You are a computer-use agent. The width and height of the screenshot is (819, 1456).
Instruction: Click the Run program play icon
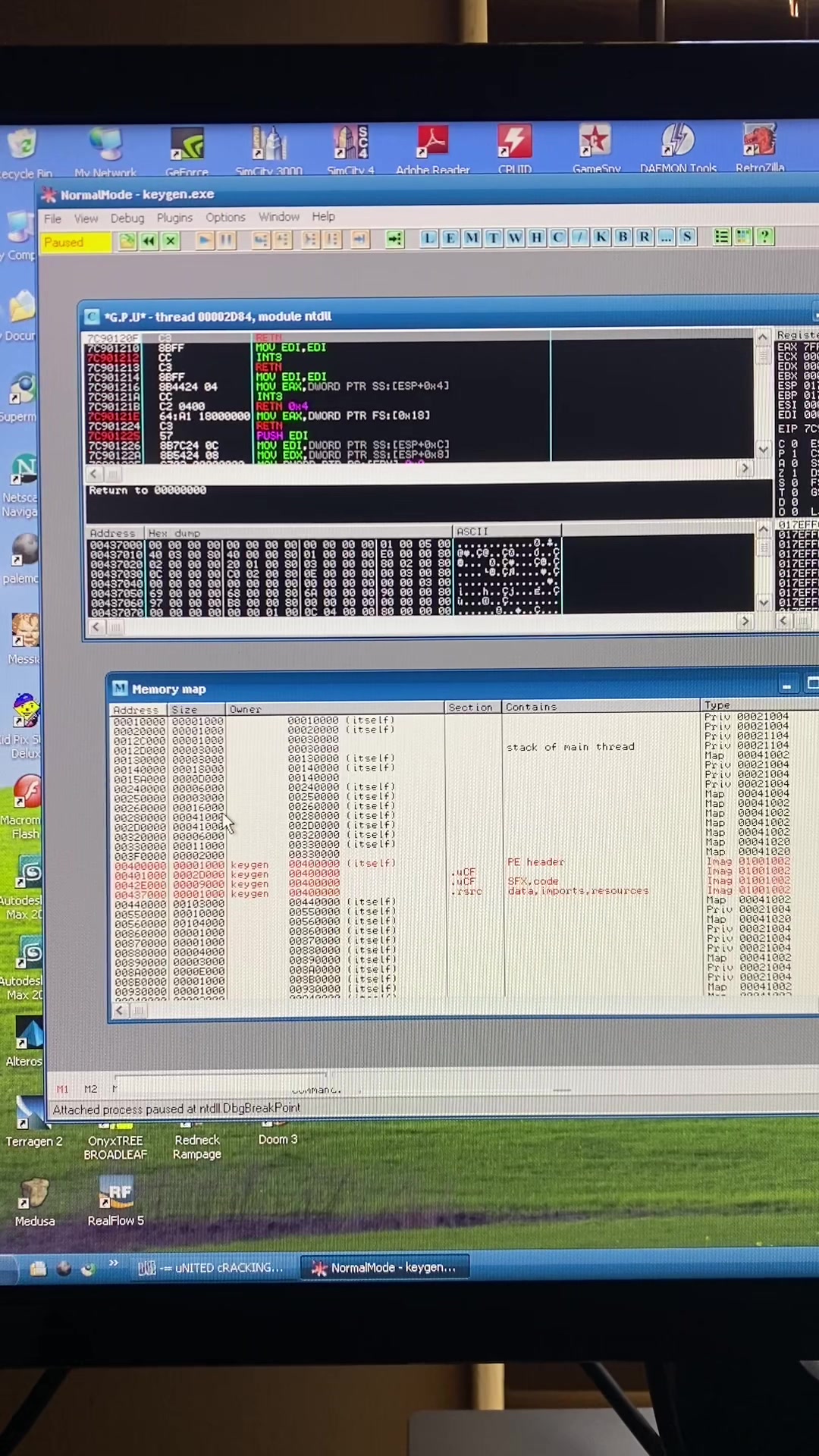(204, 240)
